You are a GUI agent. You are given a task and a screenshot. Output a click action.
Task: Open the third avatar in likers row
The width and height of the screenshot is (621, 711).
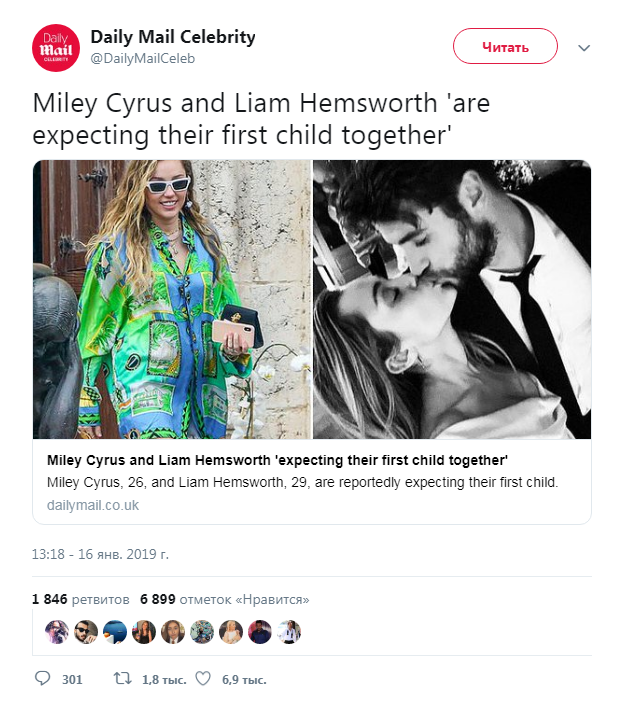point(115,632)
